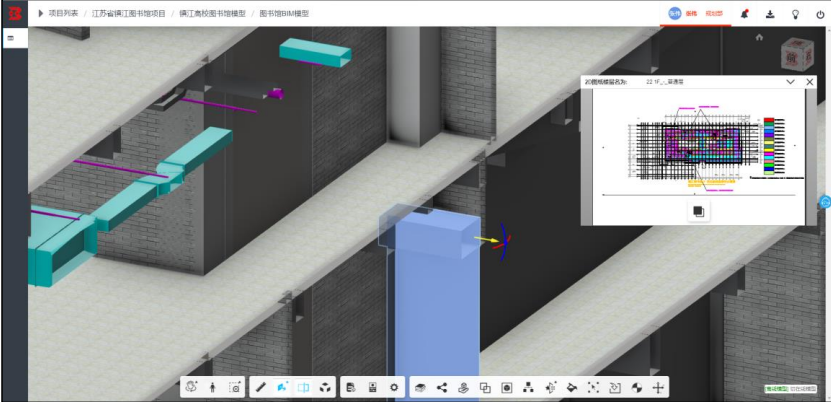
Task: Click the overlapping squares compare tool
Action: click(485, 388)
